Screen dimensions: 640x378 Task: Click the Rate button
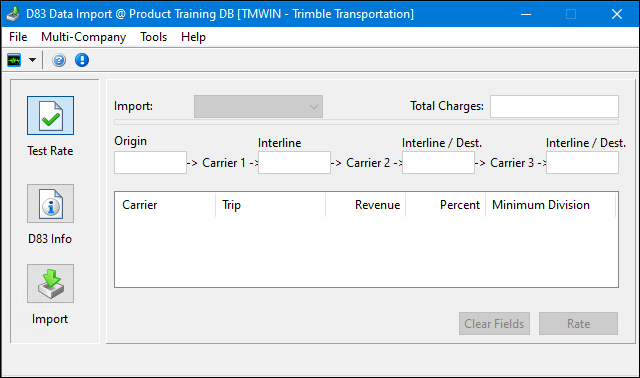click(578, 324)
